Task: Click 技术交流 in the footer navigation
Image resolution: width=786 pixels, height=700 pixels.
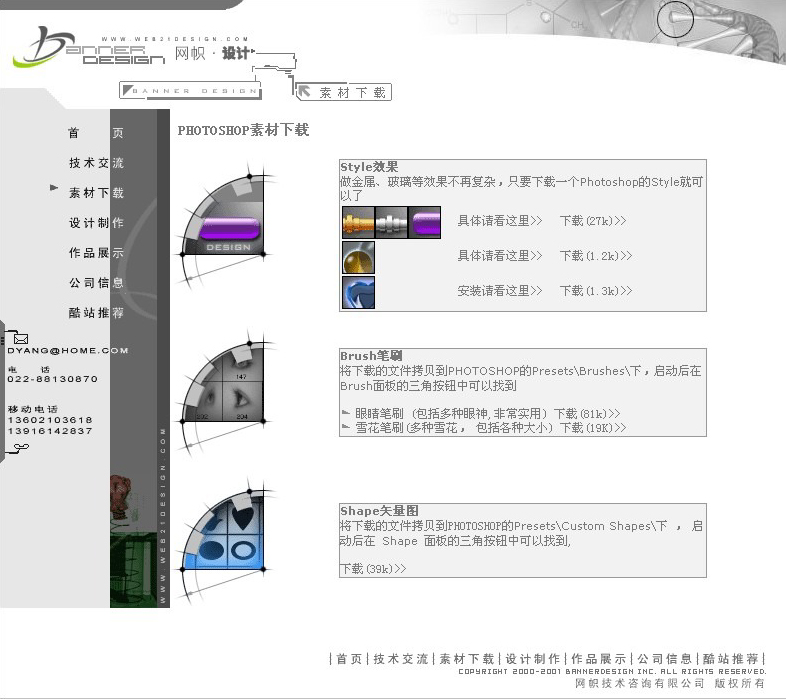Action: (401, 659)
